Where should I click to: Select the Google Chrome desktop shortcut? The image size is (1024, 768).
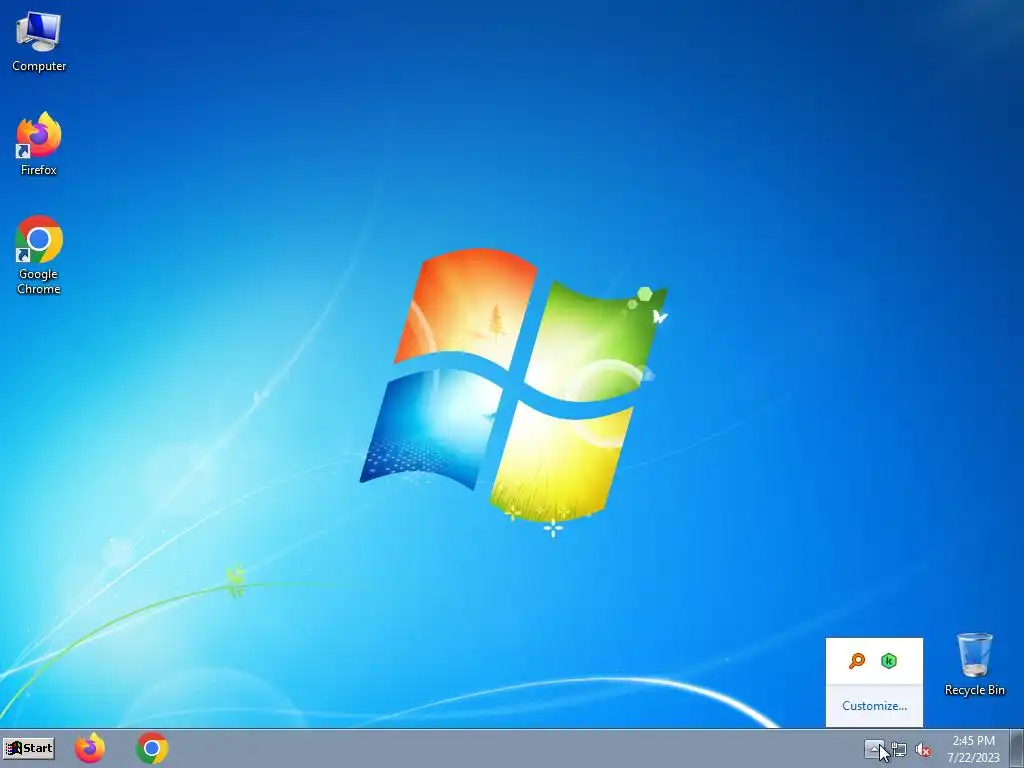pyautogui.click(x=39, y=255)
